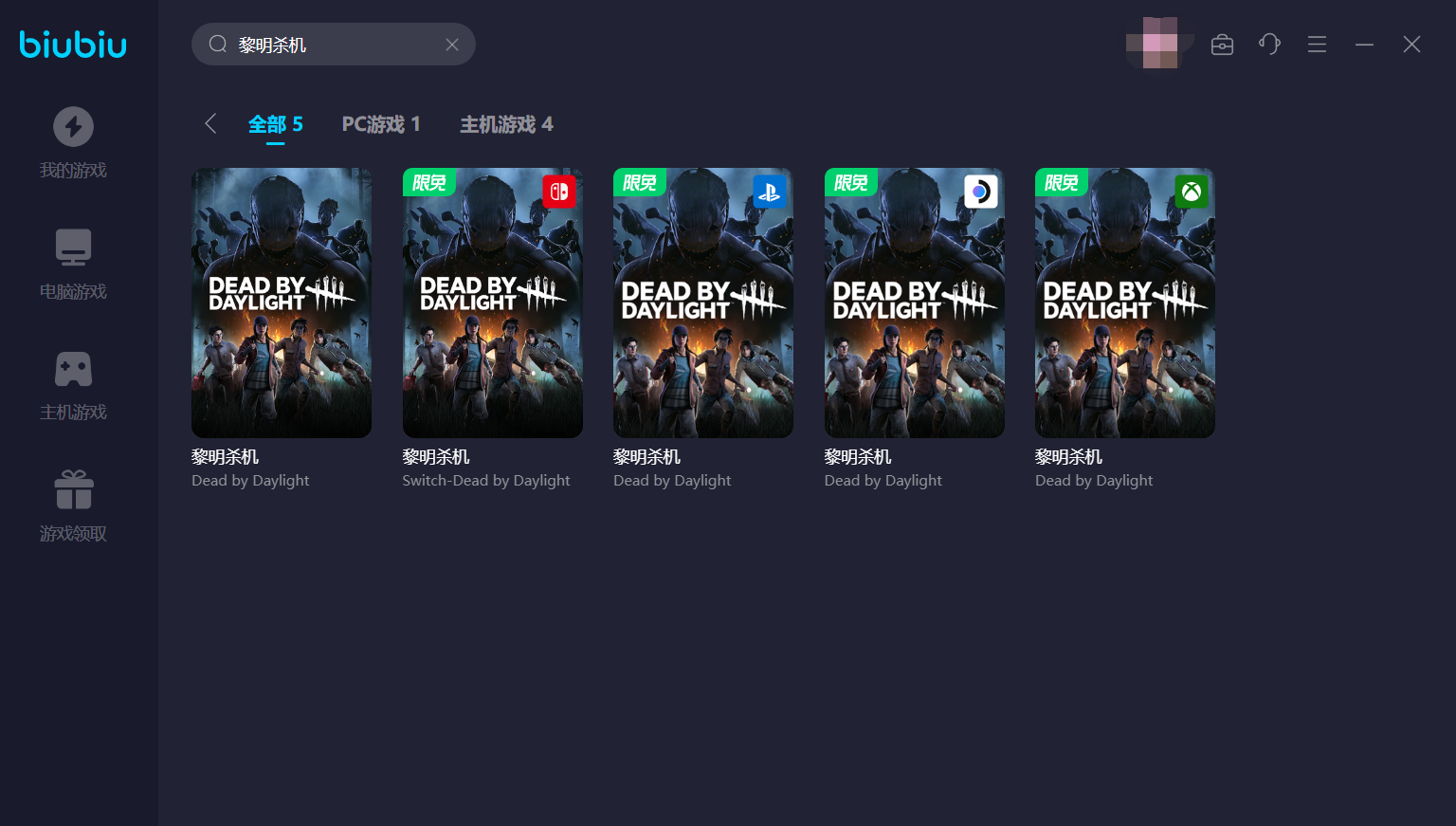Image resolution: width=1456 pixels, height=826 pixels.
Task: Click the search magnifier icon
Action: coord(218,45)
